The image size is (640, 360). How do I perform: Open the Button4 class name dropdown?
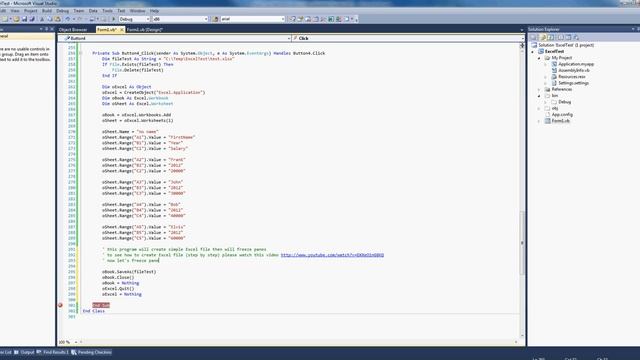[289, 38]
